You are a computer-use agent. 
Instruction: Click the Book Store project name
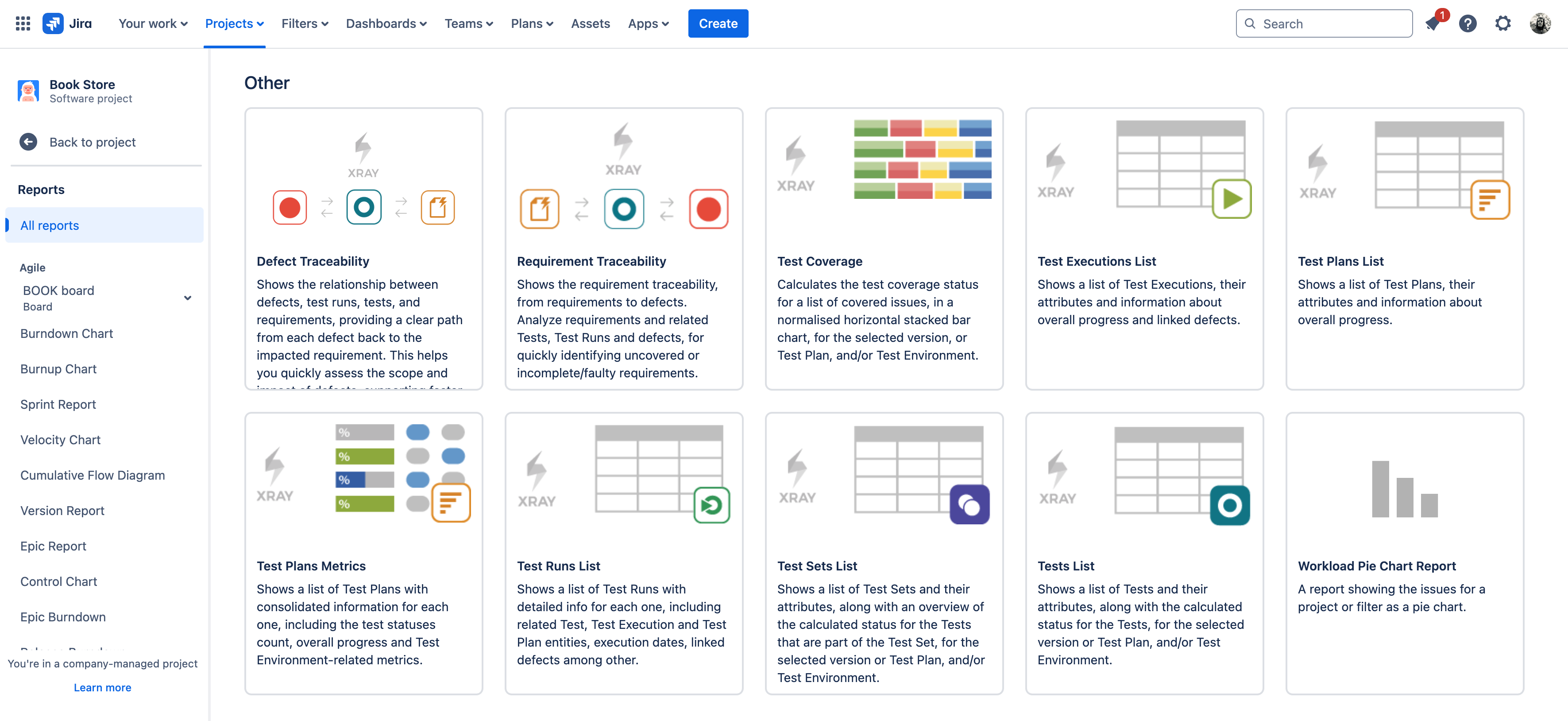(x=82, y=84)
